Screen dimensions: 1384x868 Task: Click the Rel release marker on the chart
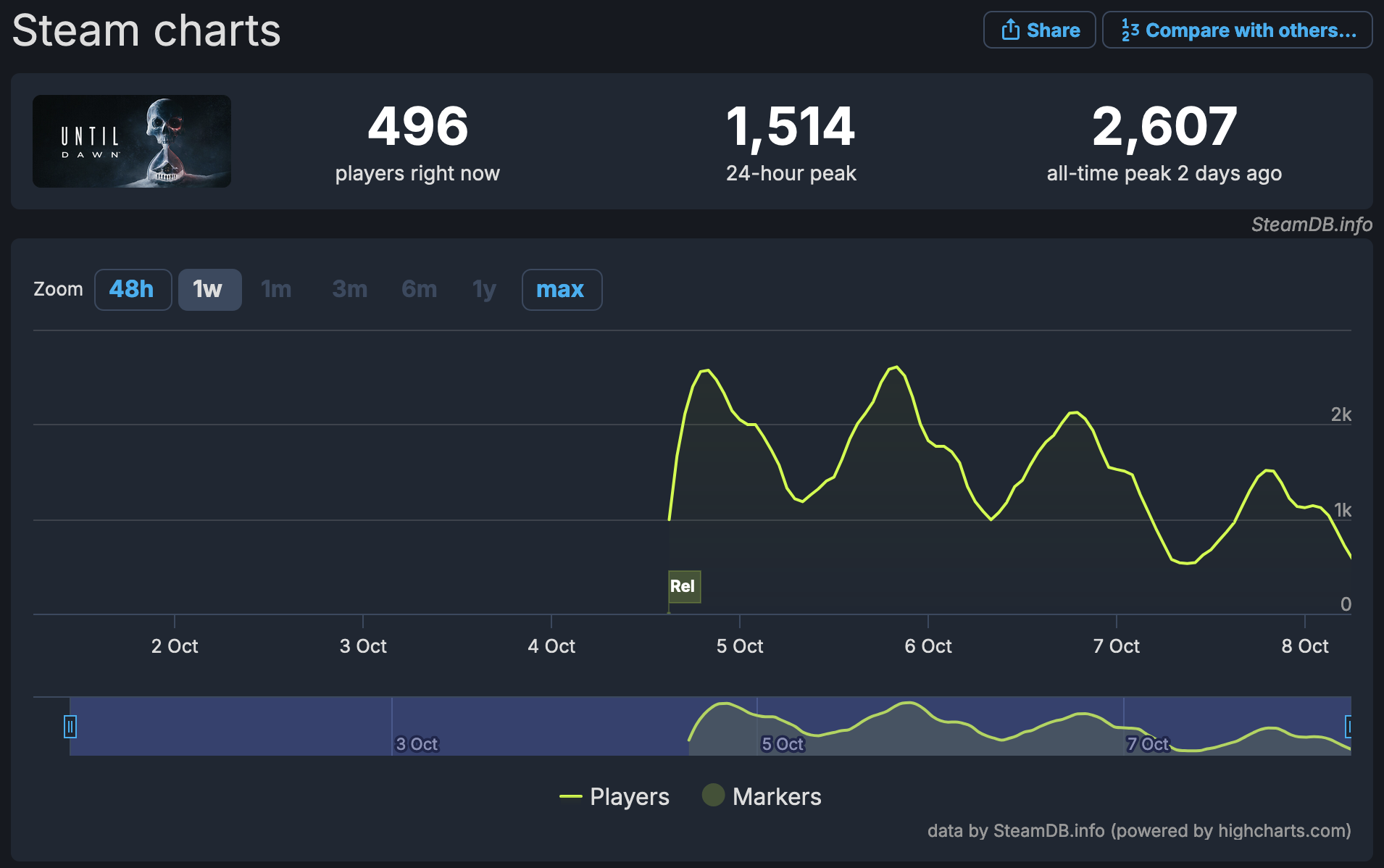pos(683,587)
